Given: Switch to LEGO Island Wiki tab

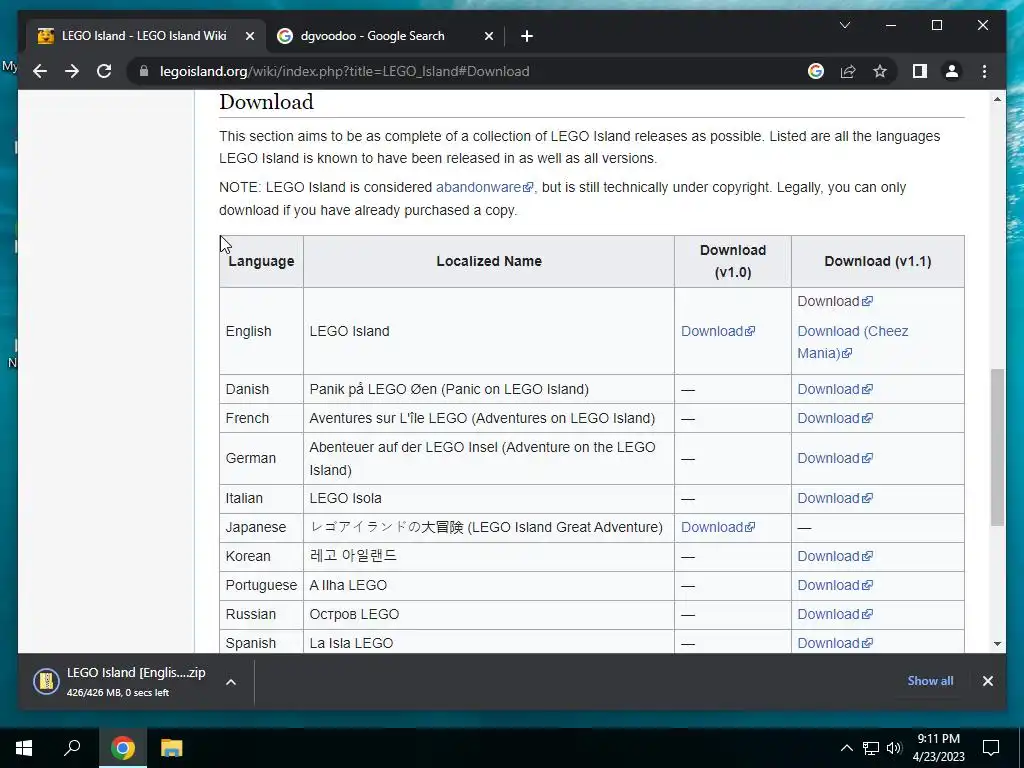Looking at the screenshot, I should pyautogui.click(x=145, y=36).
